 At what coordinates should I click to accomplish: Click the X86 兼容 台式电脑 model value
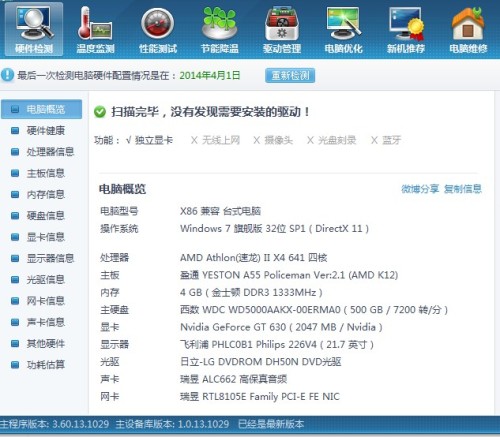pyautogui.click(x=220, y=211)
